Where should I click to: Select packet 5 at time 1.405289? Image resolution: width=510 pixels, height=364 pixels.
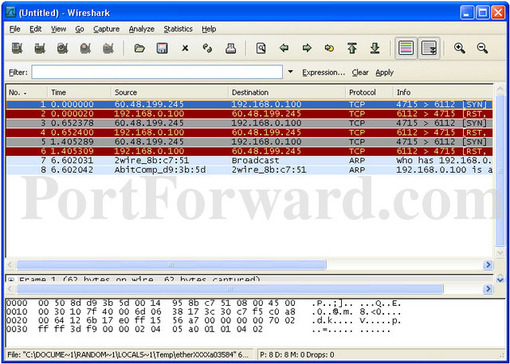pos(249,142)
